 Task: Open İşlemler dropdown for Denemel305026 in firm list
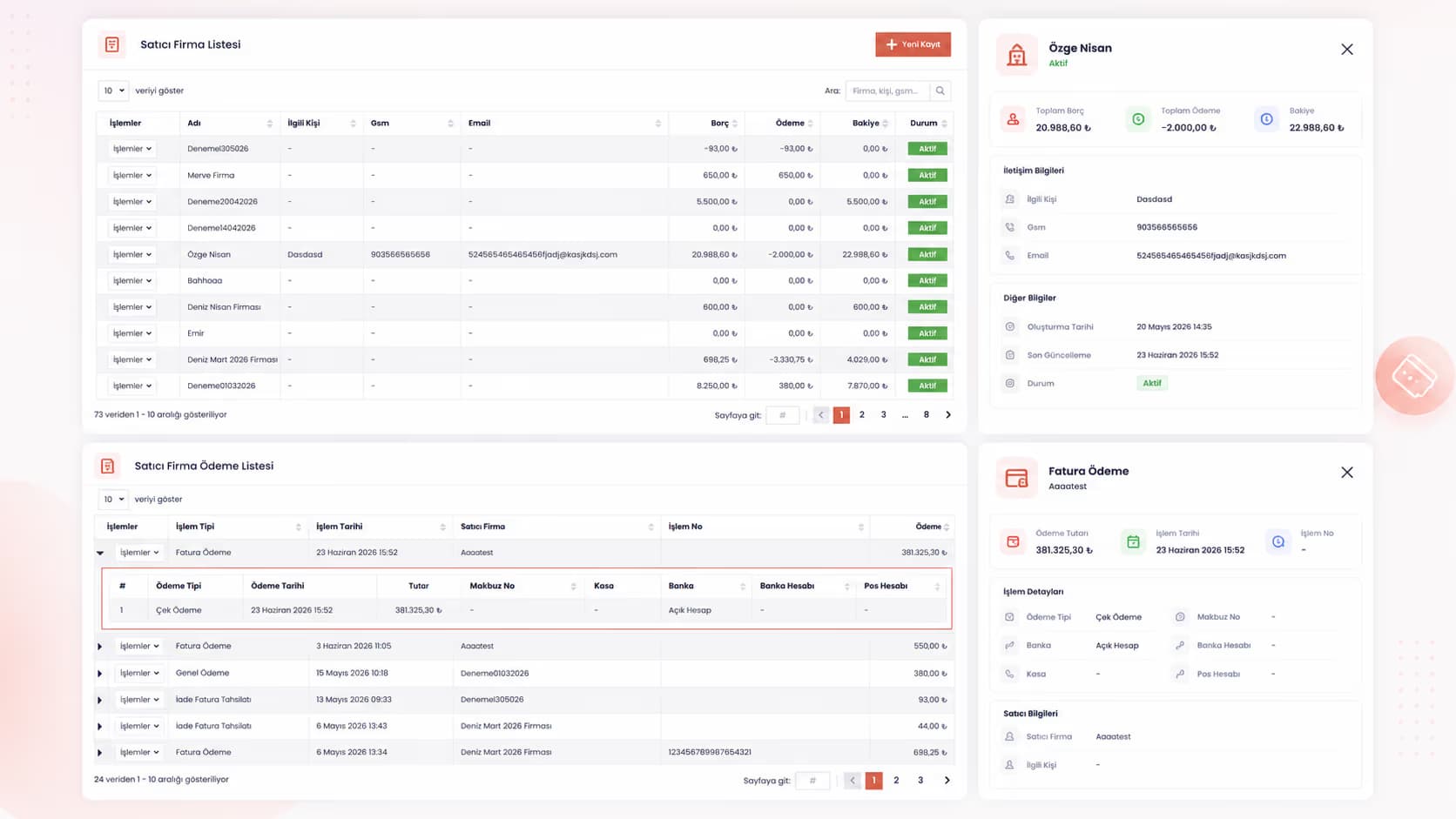132,149
